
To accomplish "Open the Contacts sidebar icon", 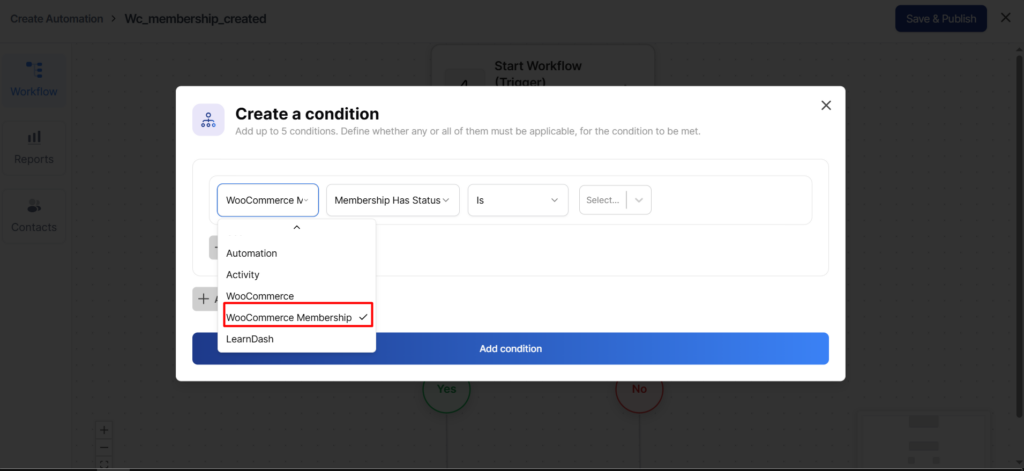I will pos(34,214).
